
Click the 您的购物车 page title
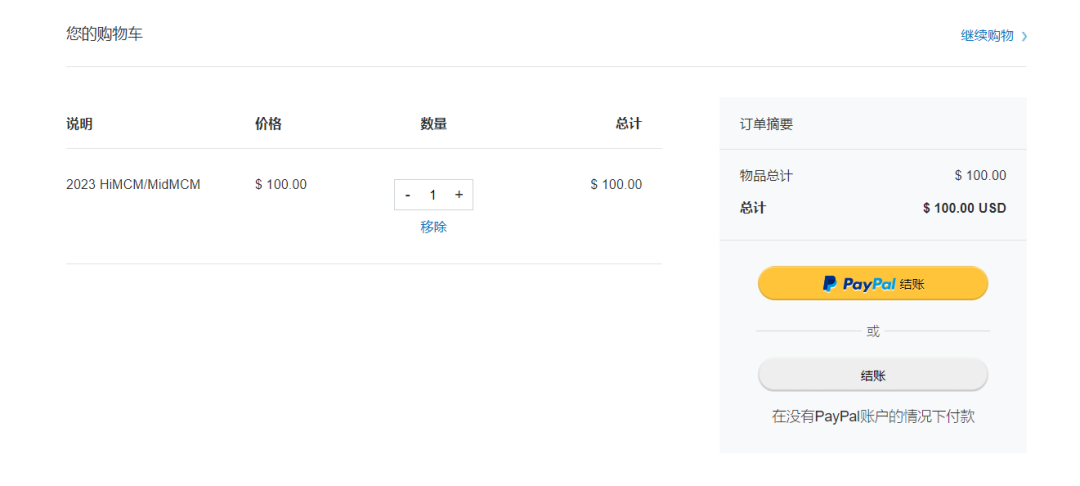pyautogui.click(x=105, y=34)
